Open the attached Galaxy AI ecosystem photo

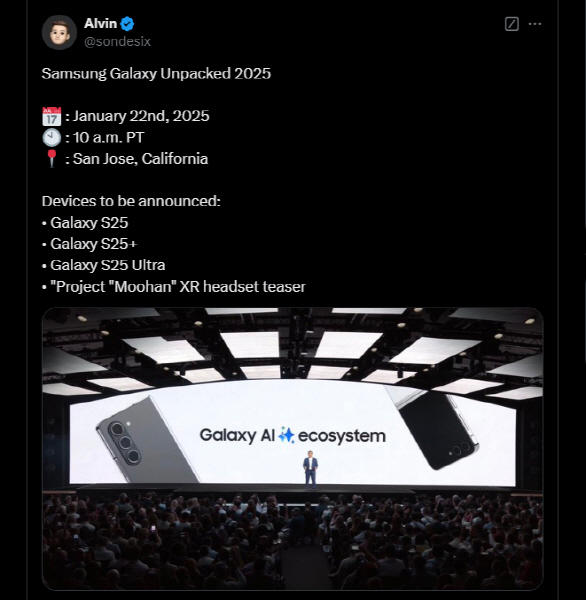coord(293,449)
